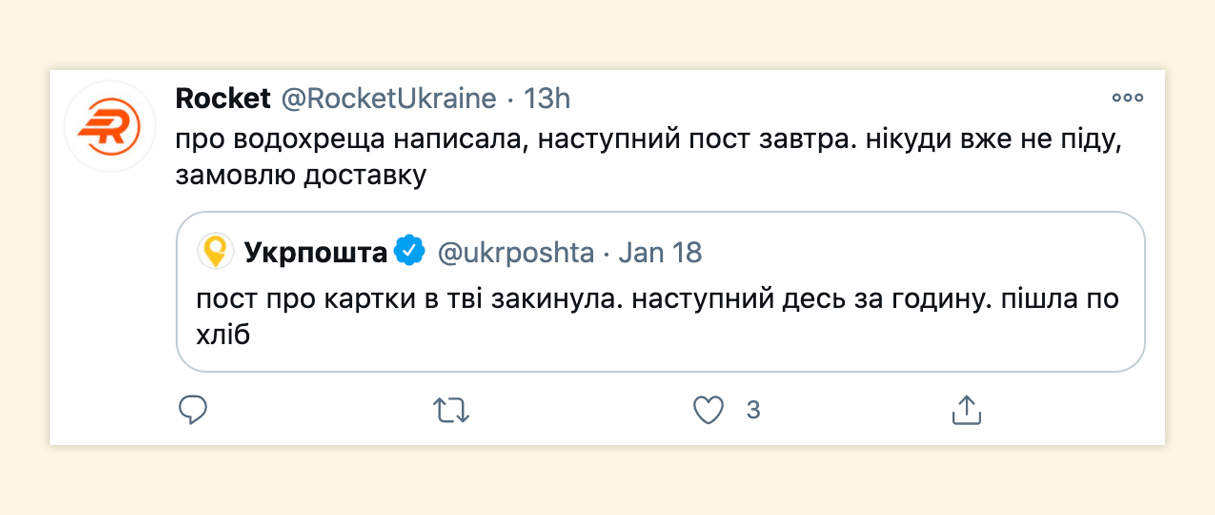This screenshot has width=1215, height=515.
Task: Click the blue verified badge
Action: (410, 252)
